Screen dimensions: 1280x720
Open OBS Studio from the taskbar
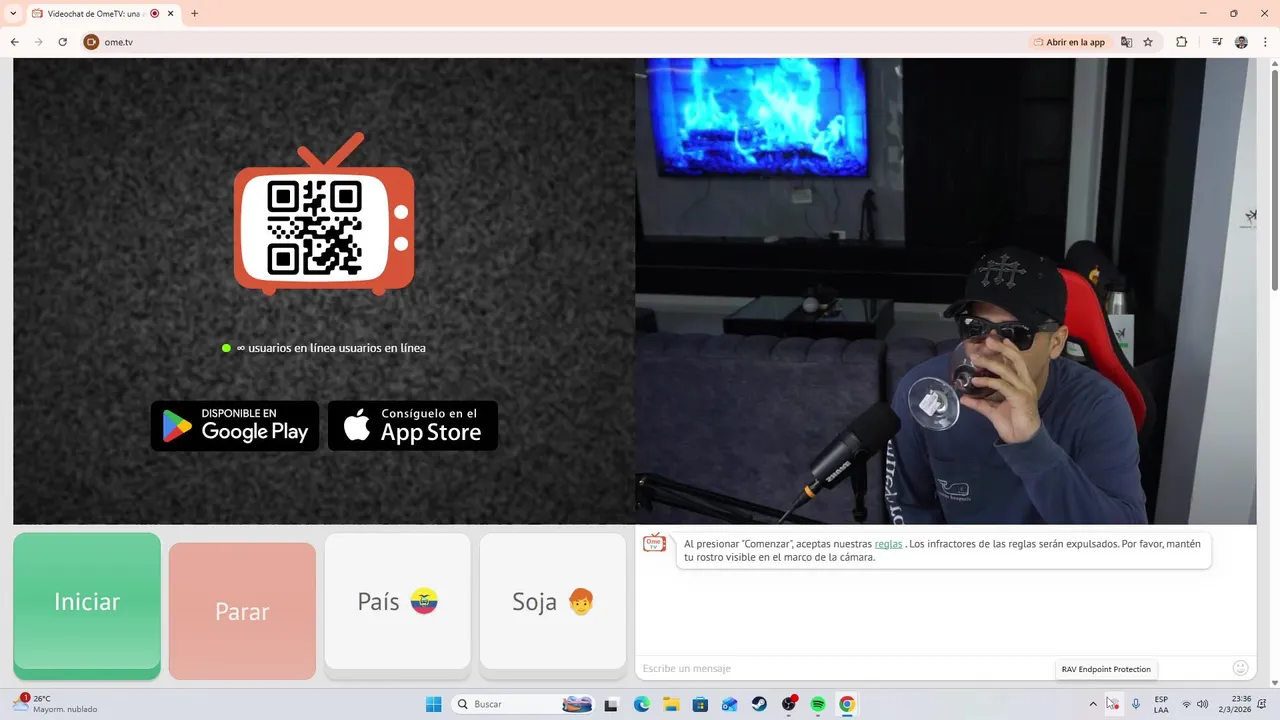(x=789, y=704)
